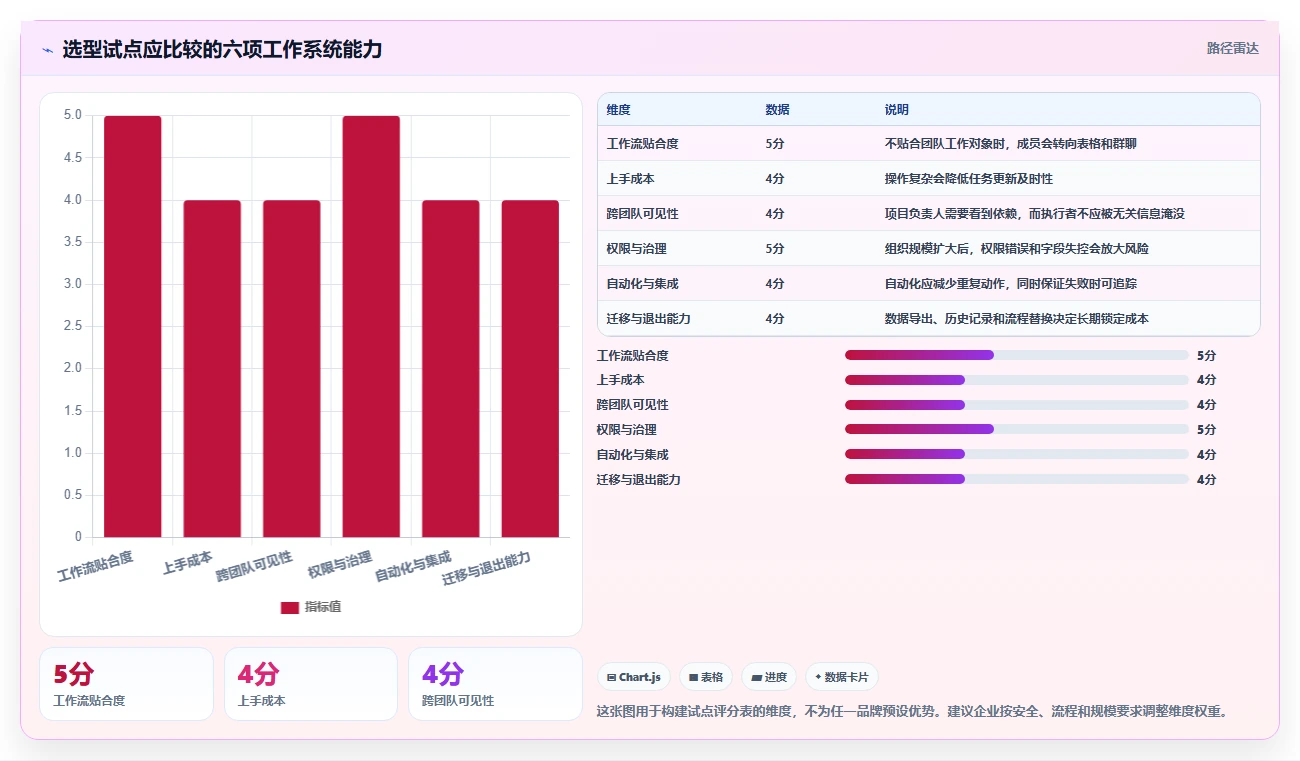Click the 上手成本 progress bar

[x=1017, y=380]
